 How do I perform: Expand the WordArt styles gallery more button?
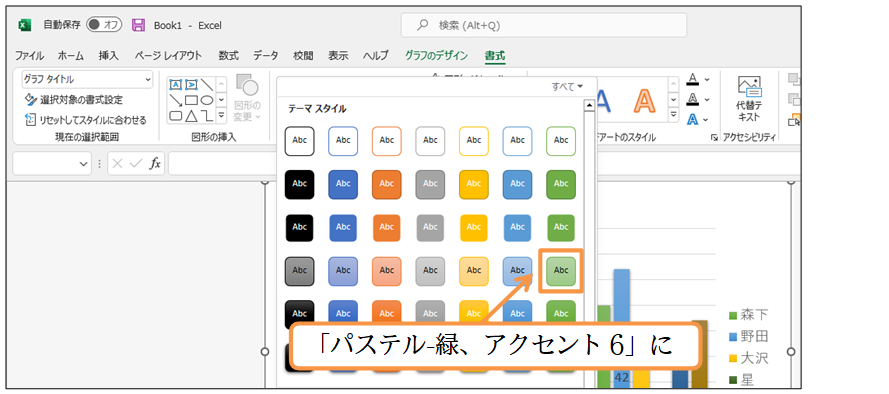click(674, 116)
